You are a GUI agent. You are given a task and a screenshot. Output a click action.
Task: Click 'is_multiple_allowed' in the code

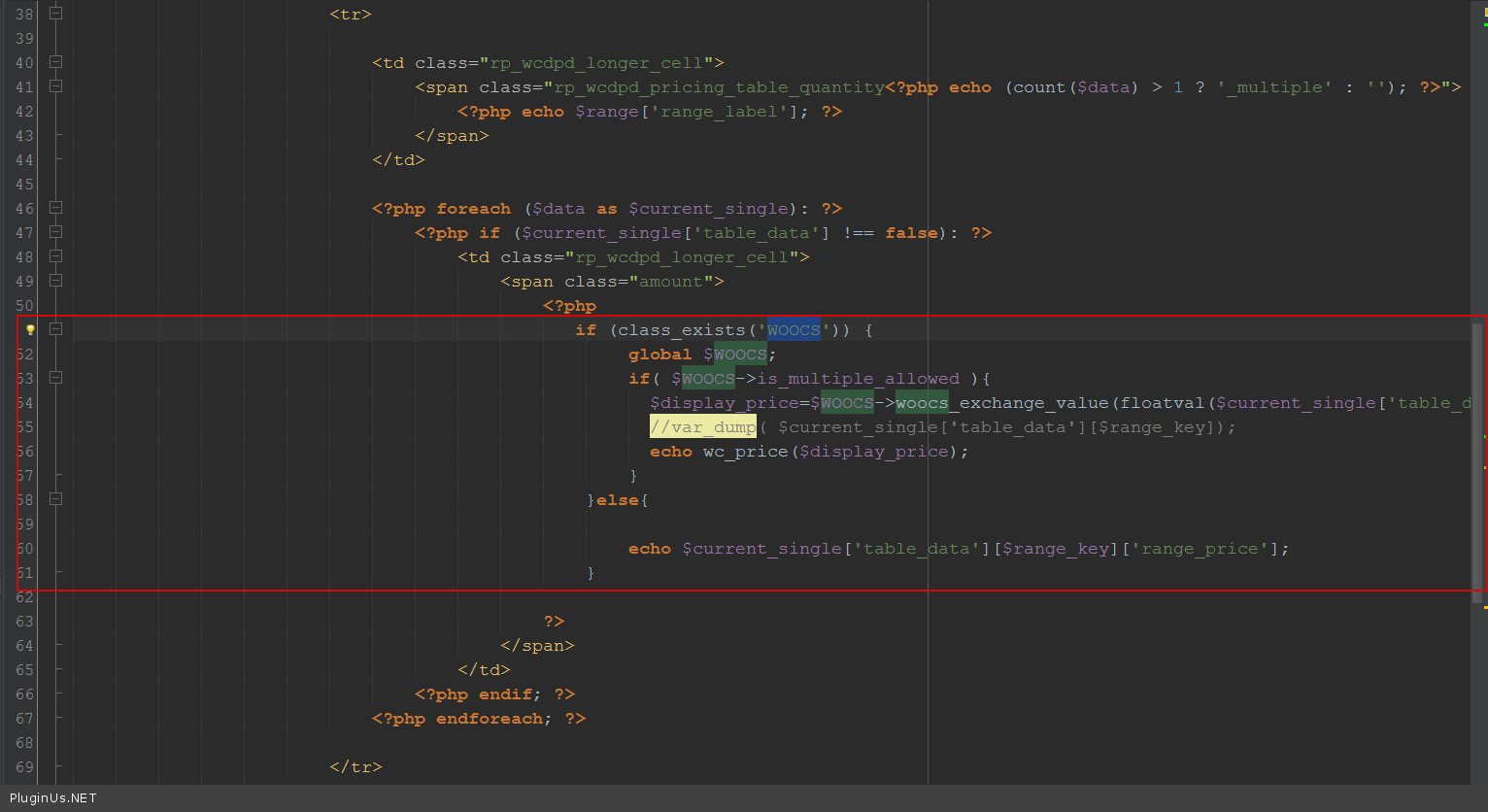click(x=859, y=379)
